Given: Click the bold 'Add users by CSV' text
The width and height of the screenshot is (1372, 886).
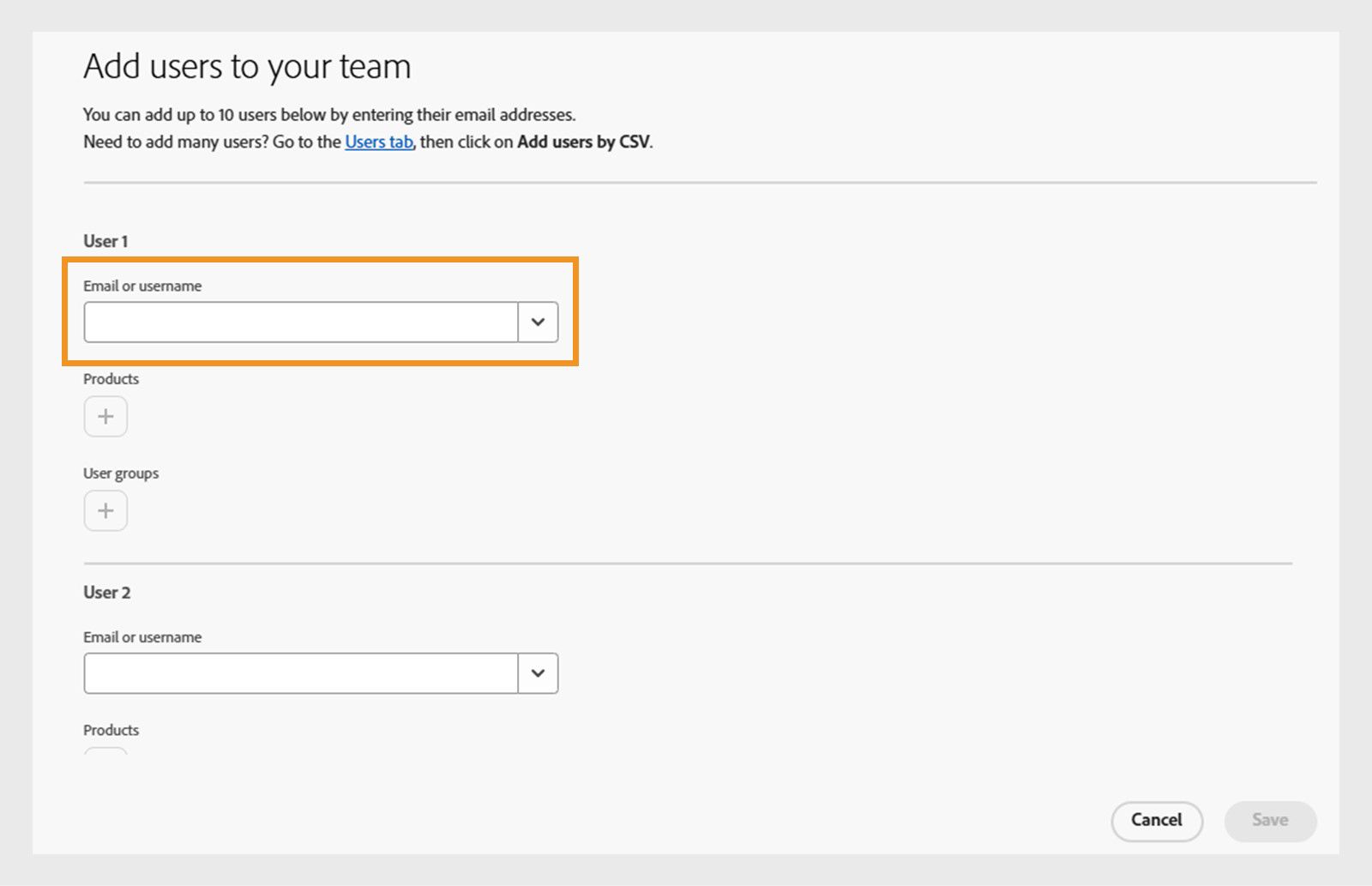Looking at the screenshot, I should coord(583,142).
